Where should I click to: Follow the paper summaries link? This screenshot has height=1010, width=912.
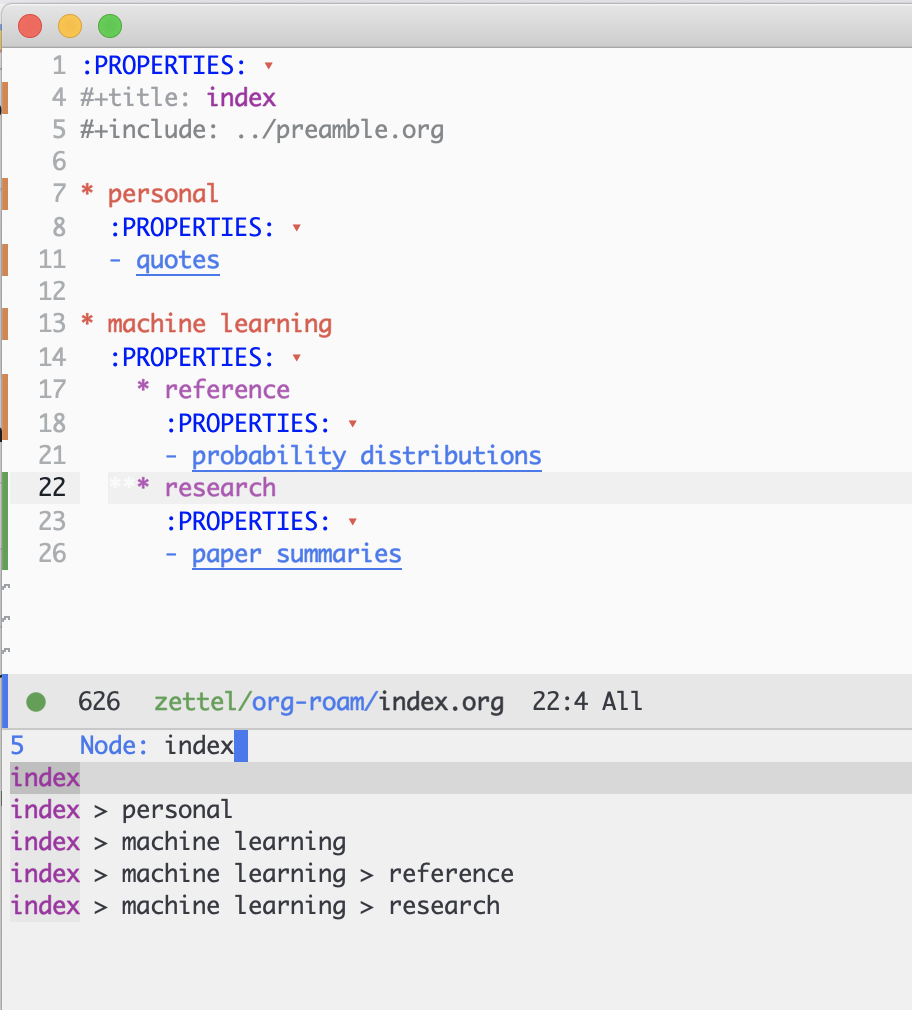click(x=296, y=553)
